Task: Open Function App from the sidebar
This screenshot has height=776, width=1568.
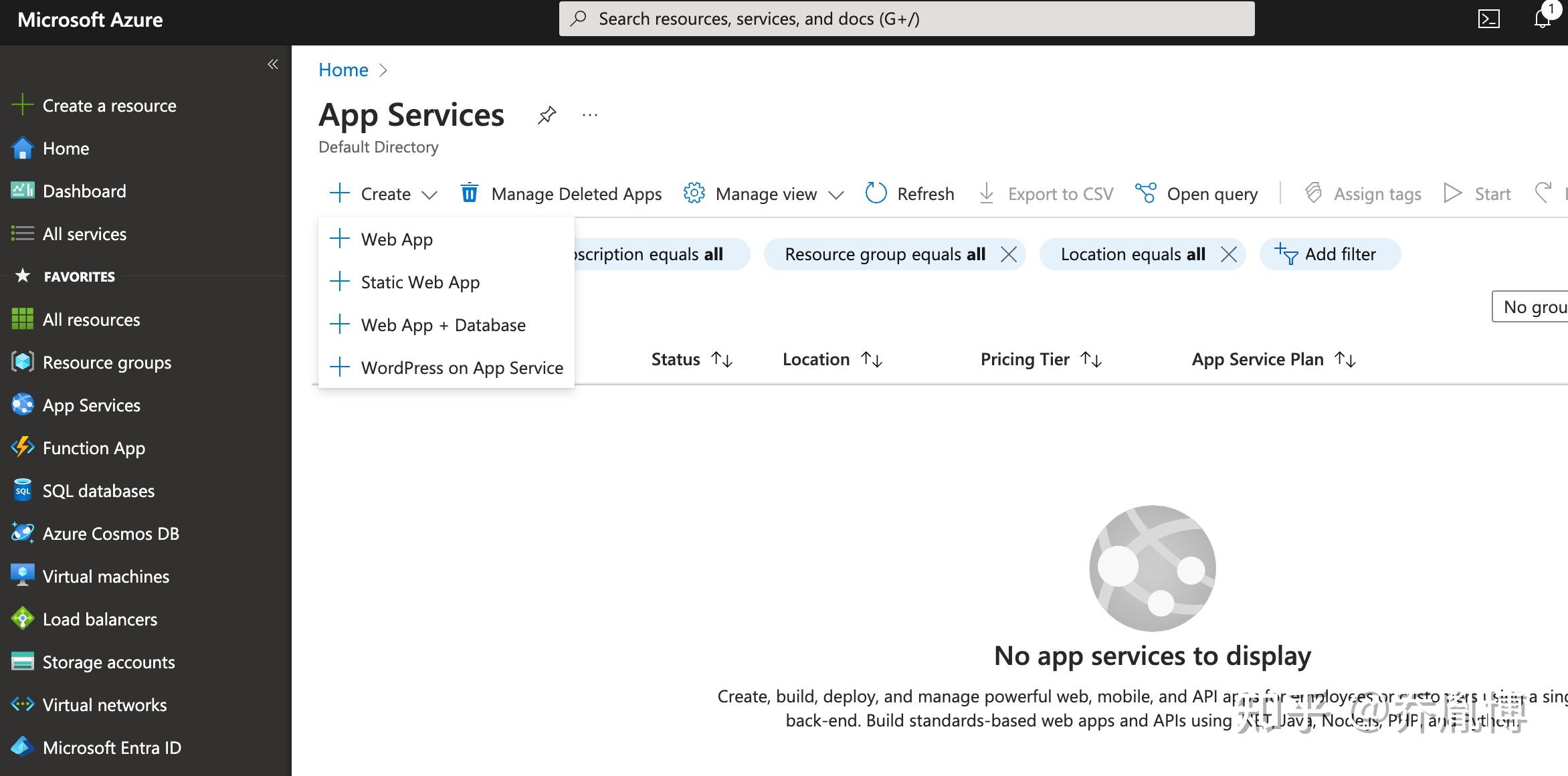Action: click(93, 448)
